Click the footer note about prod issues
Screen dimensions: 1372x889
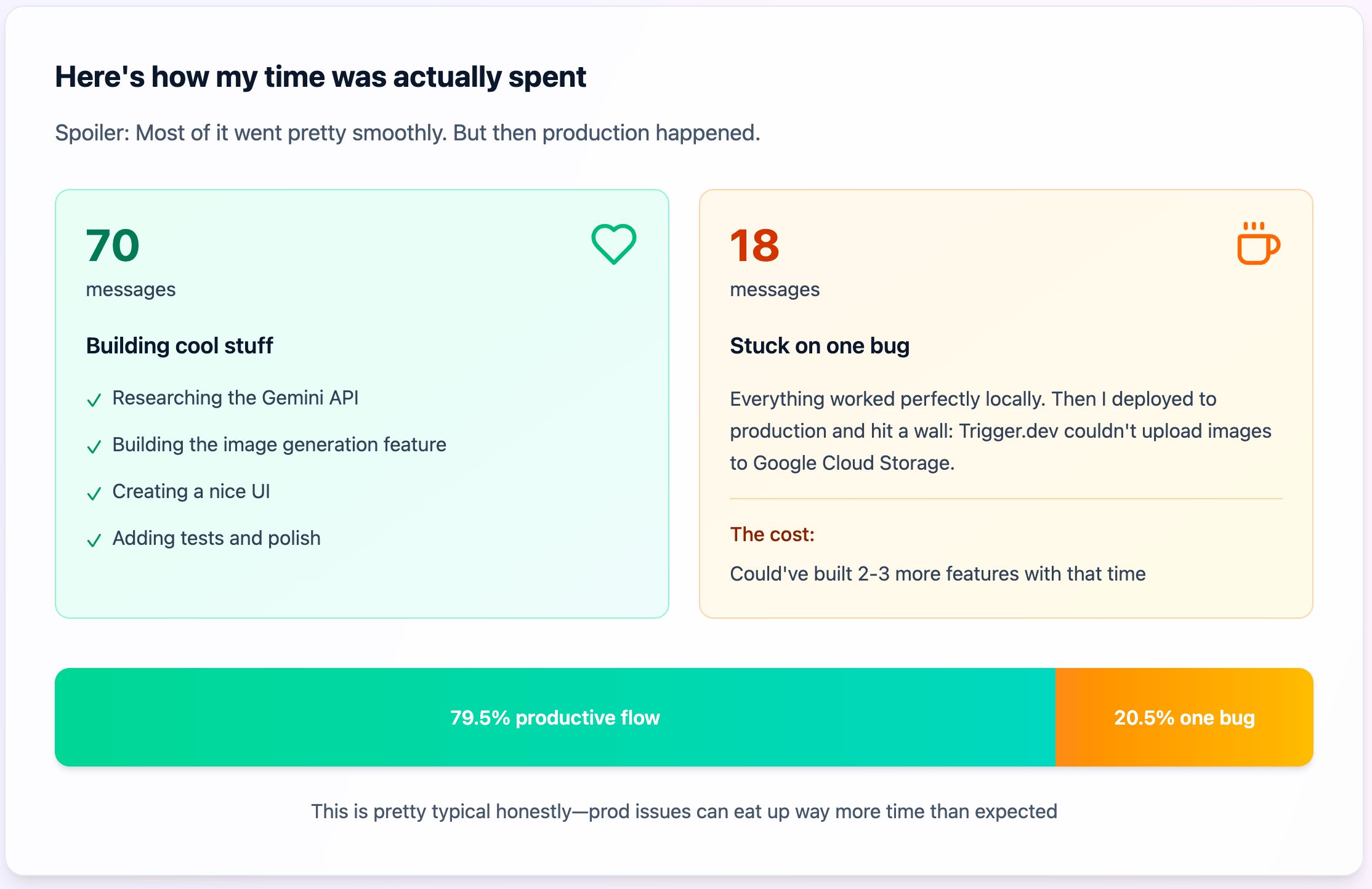click(684, 811)
